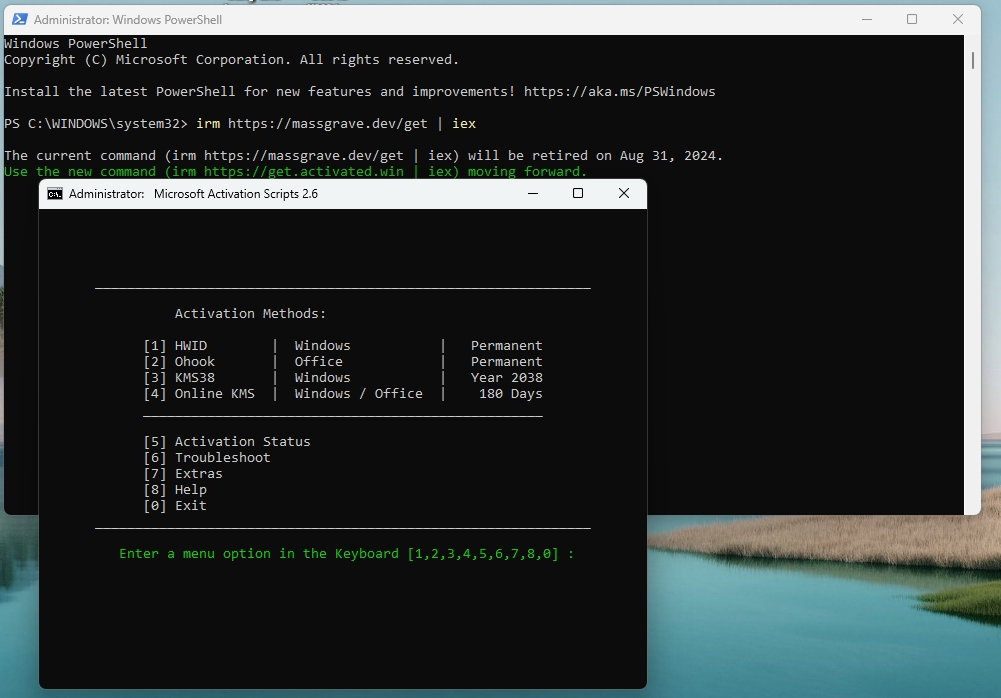Click the command prompt icon of Activation Scripts window
The height and width of the screenshot is (698, 1001).
55,194
